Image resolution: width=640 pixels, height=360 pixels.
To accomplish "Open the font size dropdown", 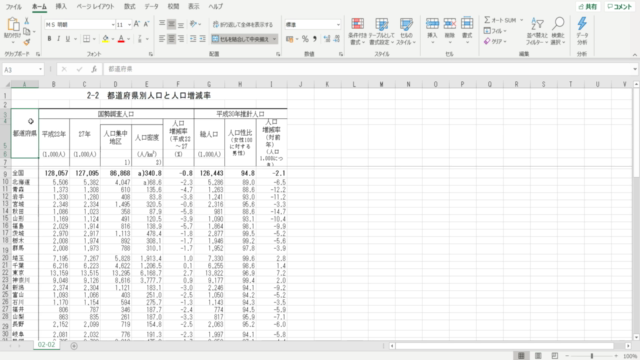I will (x=129, y=25).
